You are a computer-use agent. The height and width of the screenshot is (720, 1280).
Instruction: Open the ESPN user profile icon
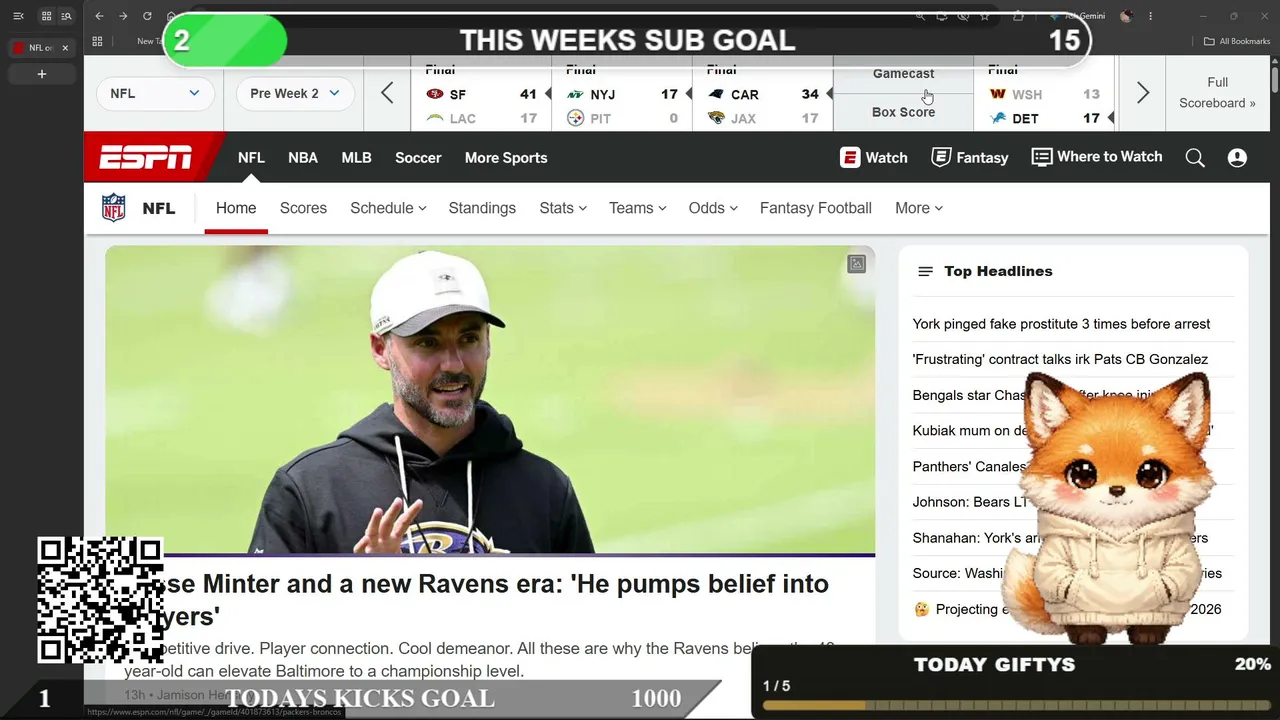[1237, 157]
